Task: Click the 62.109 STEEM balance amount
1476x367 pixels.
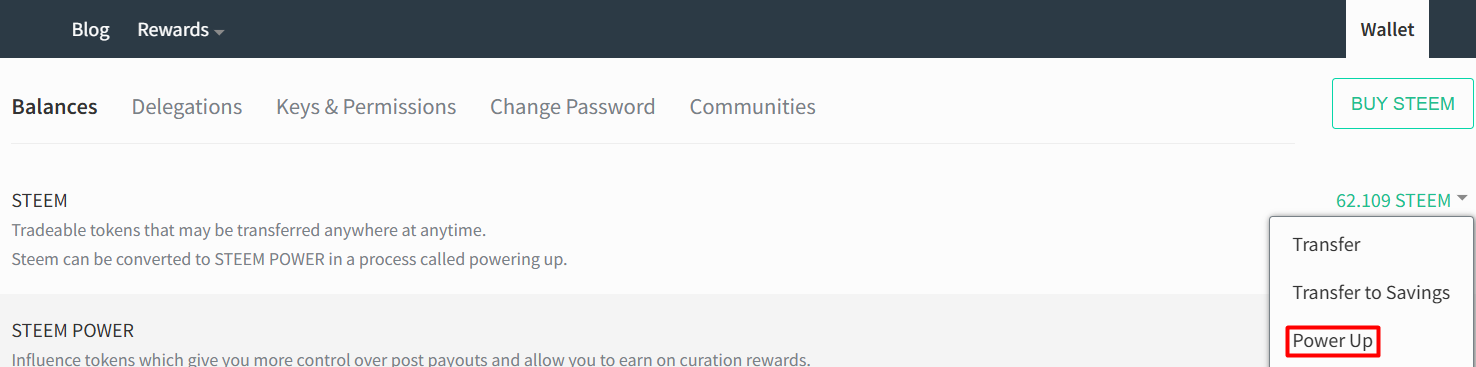Action: pos(1393,201)
